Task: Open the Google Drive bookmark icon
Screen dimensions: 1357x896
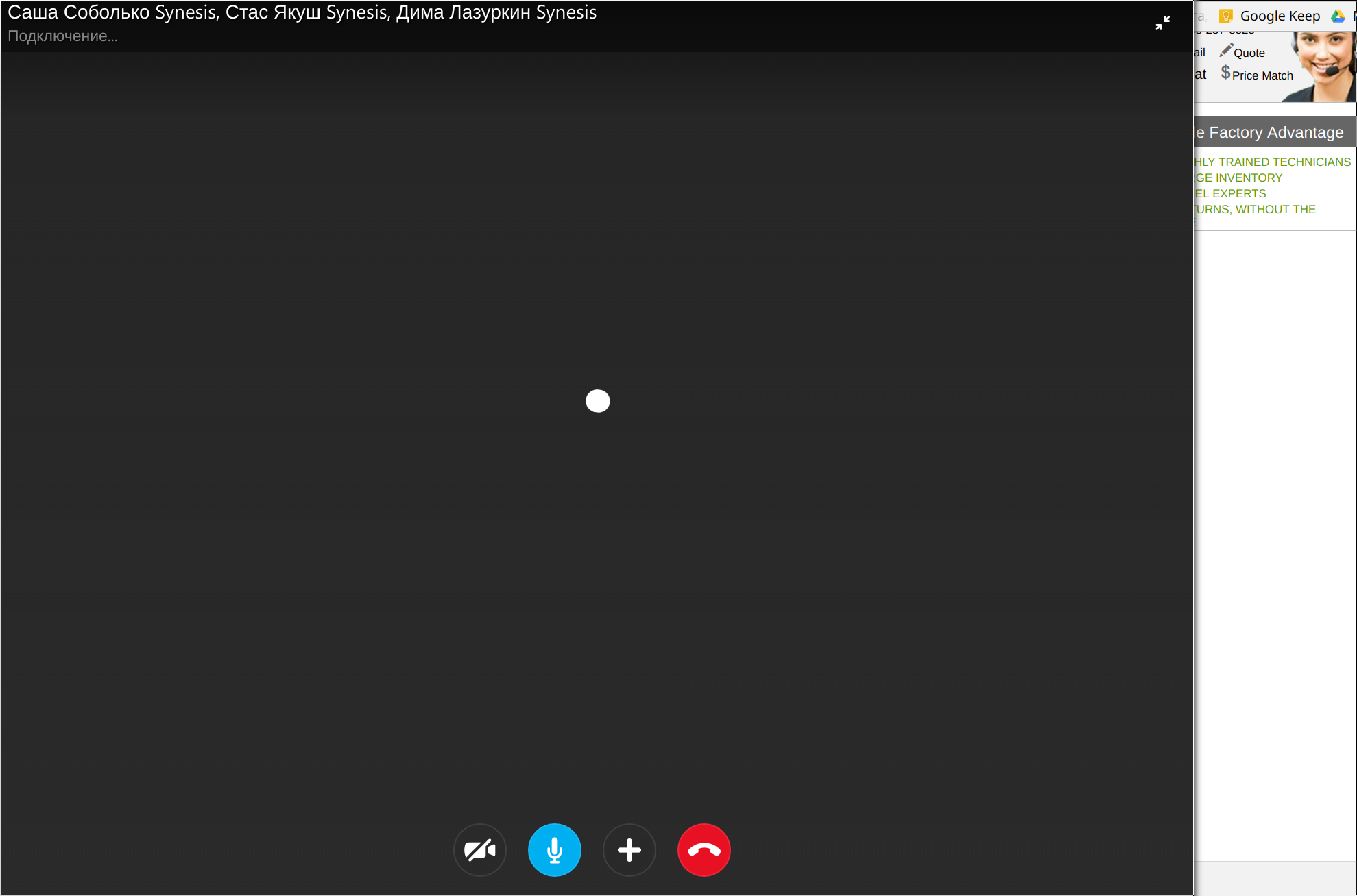Action: click(x=1338, y=16)
